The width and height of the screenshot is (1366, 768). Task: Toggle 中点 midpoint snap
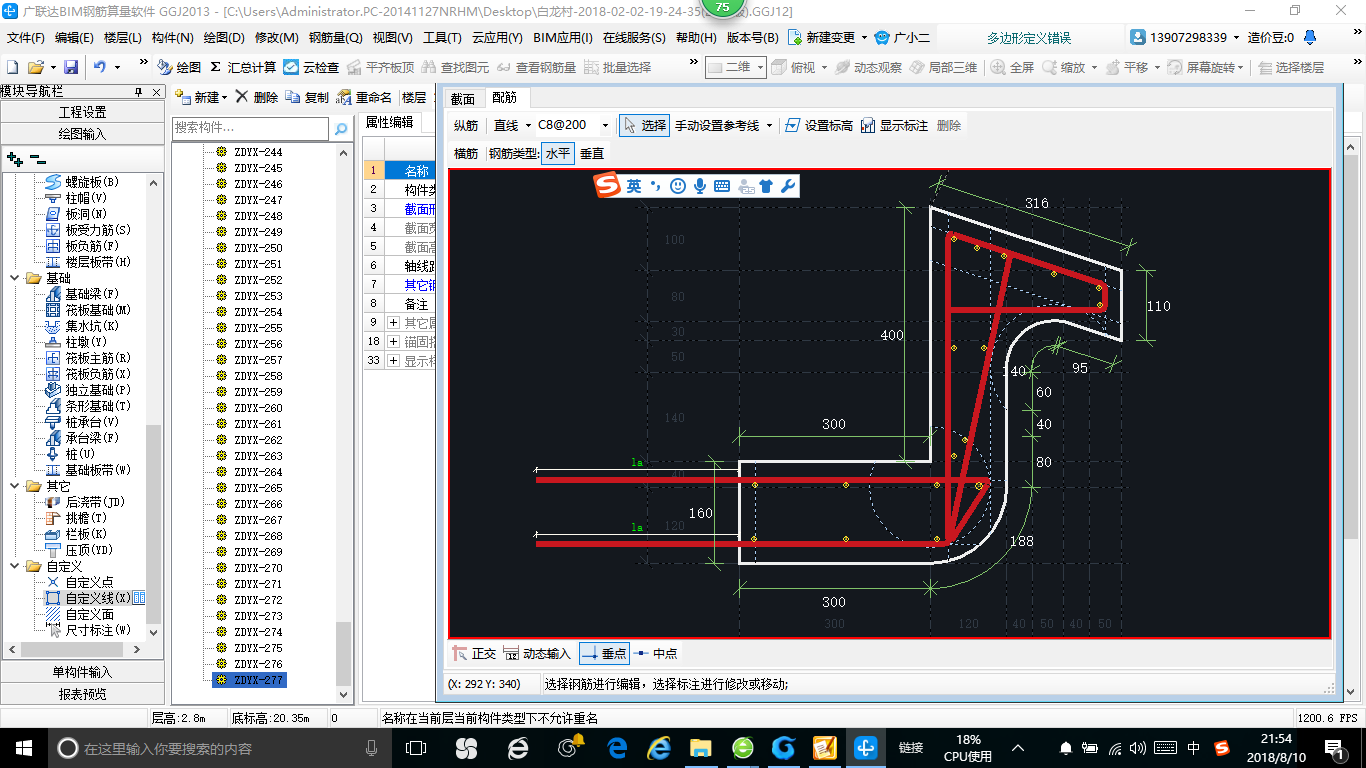[656, 653]
